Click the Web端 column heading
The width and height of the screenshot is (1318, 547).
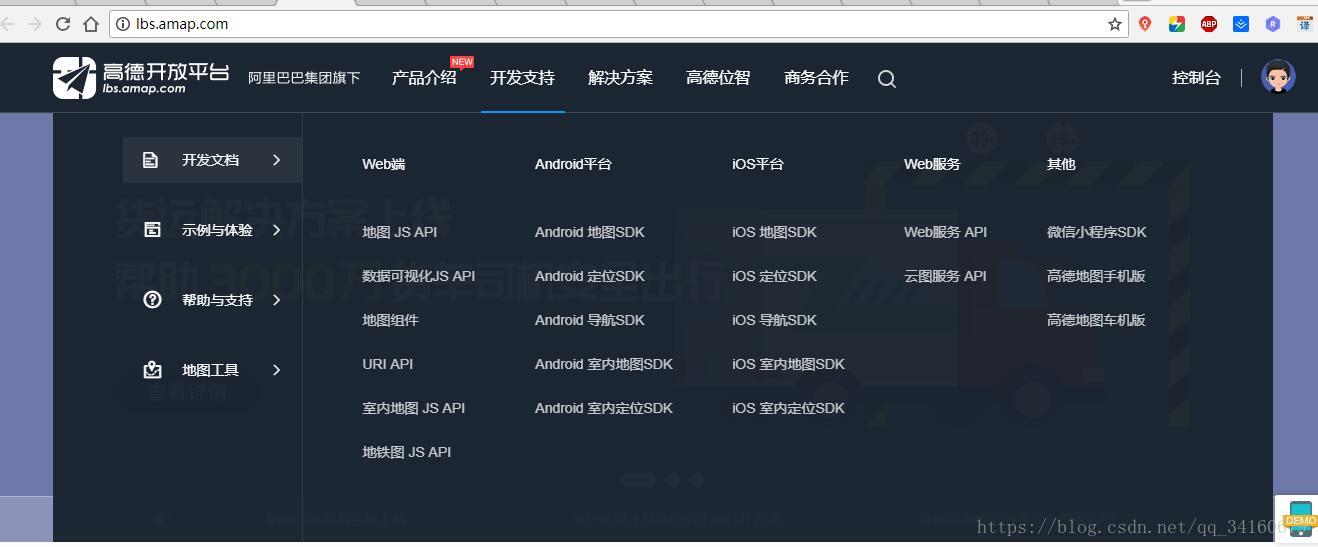383,164
